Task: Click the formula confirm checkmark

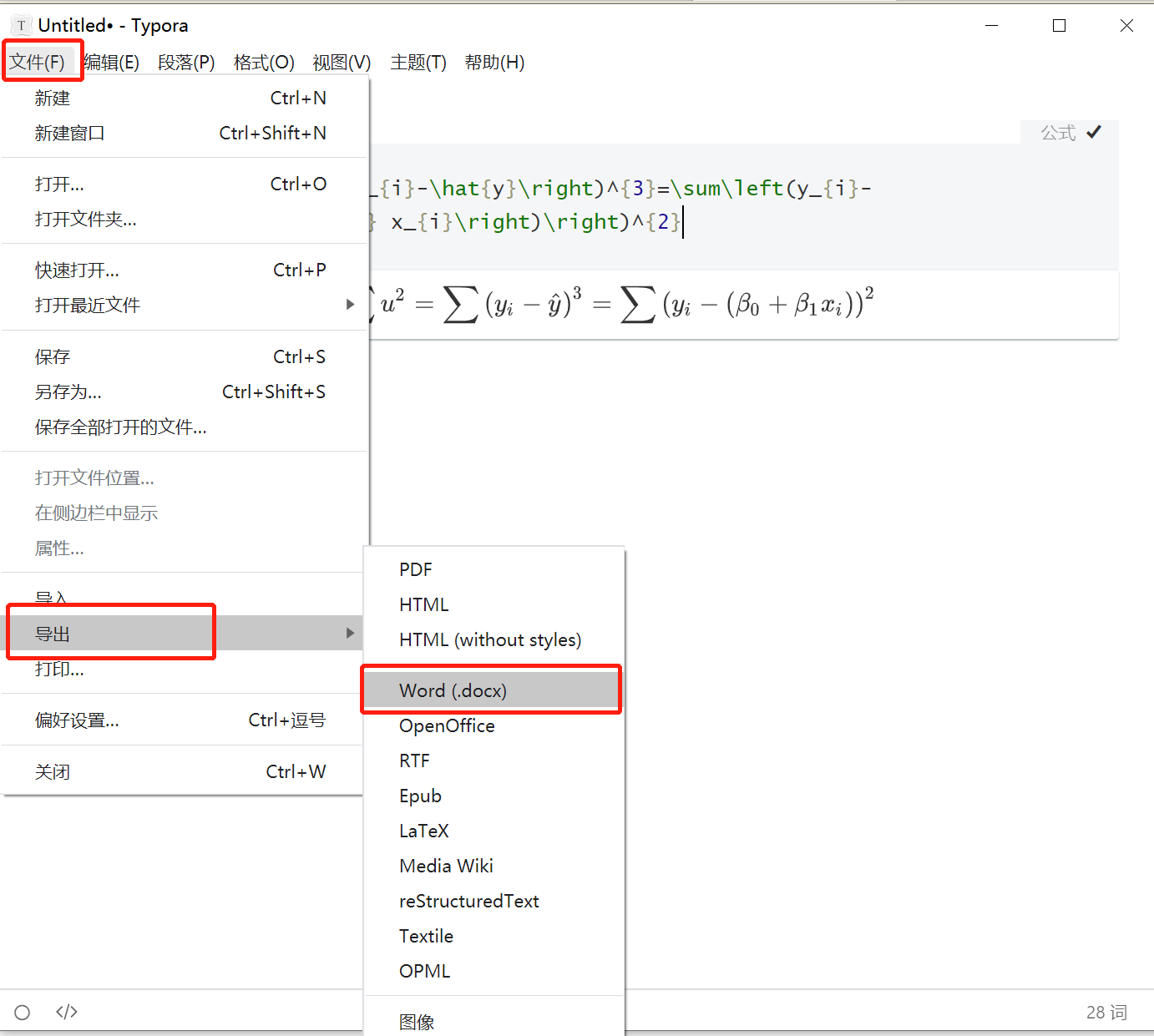Action: pos(1094,131)
